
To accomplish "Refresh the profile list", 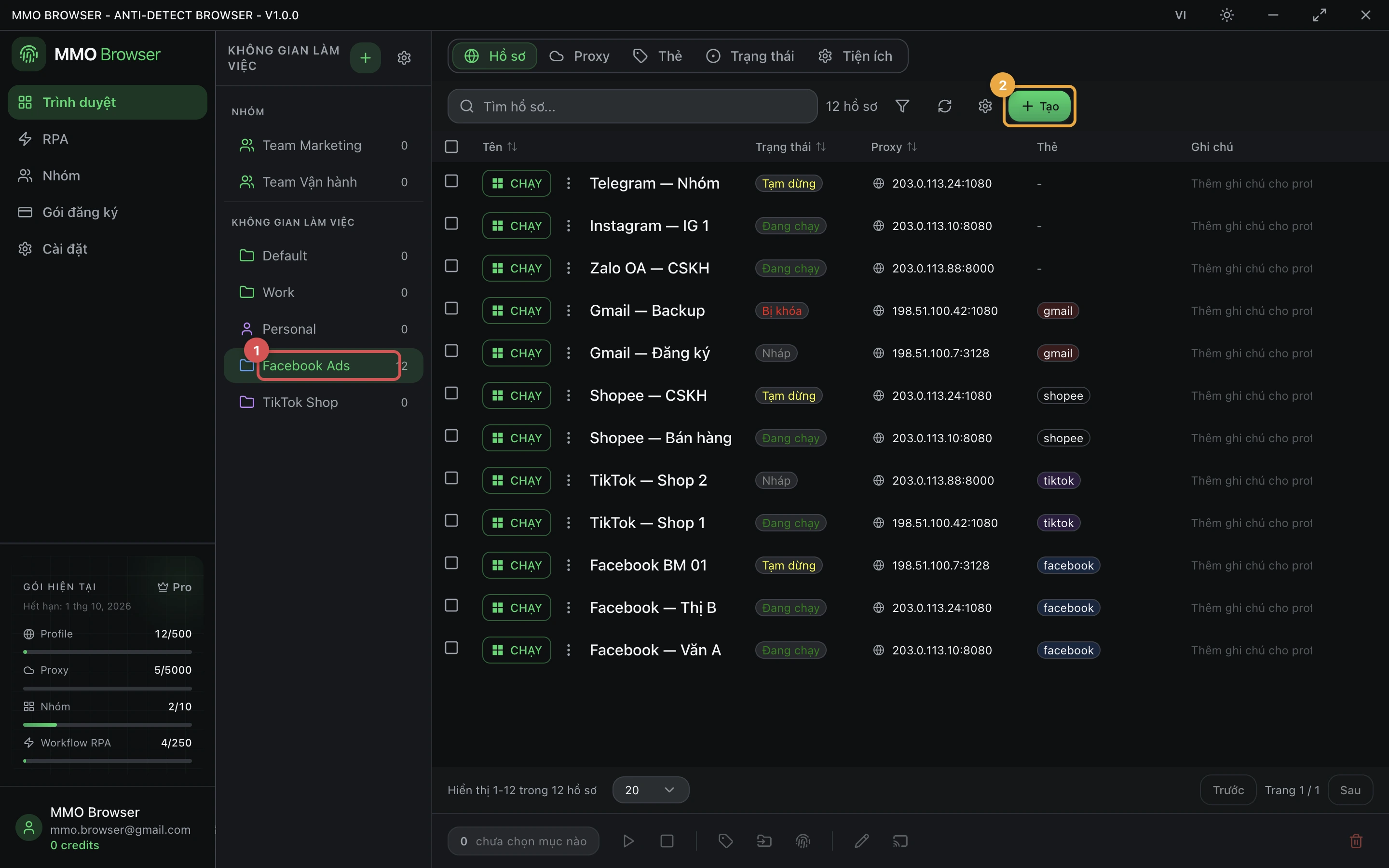I will pyautogui.click(x=944, y=106).
